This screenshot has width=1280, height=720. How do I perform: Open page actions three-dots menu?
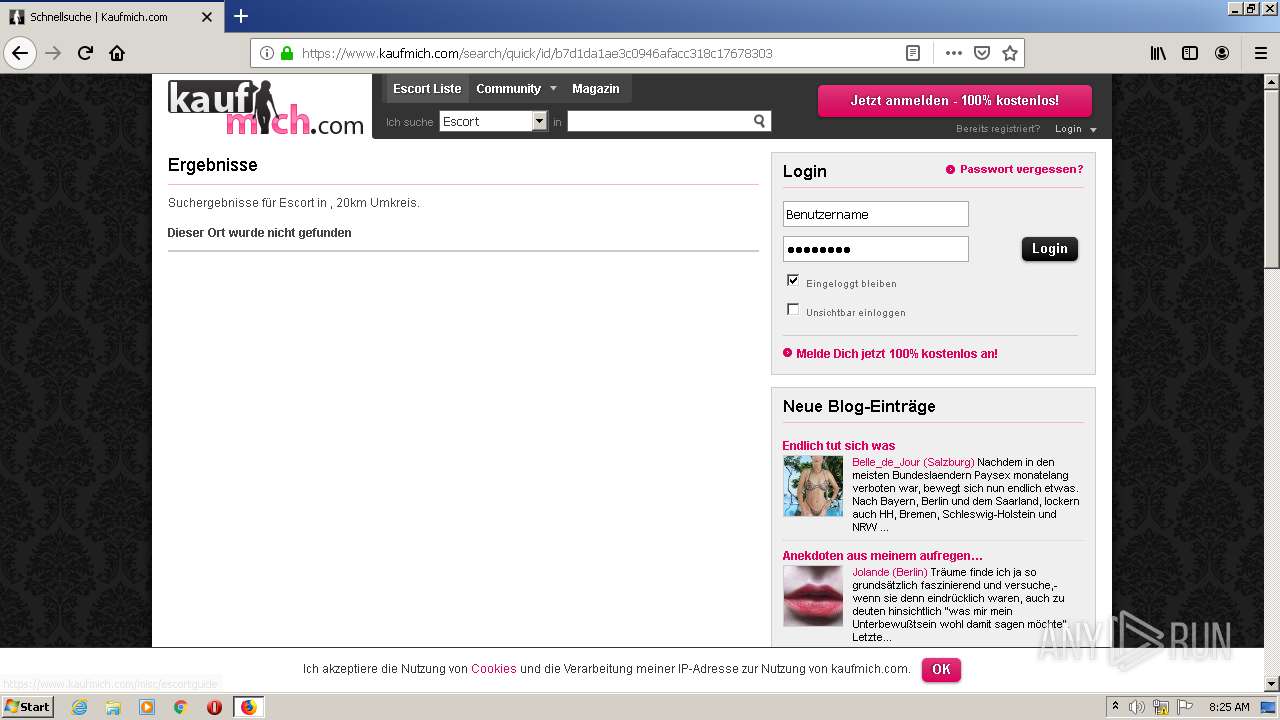click(954, 53)
